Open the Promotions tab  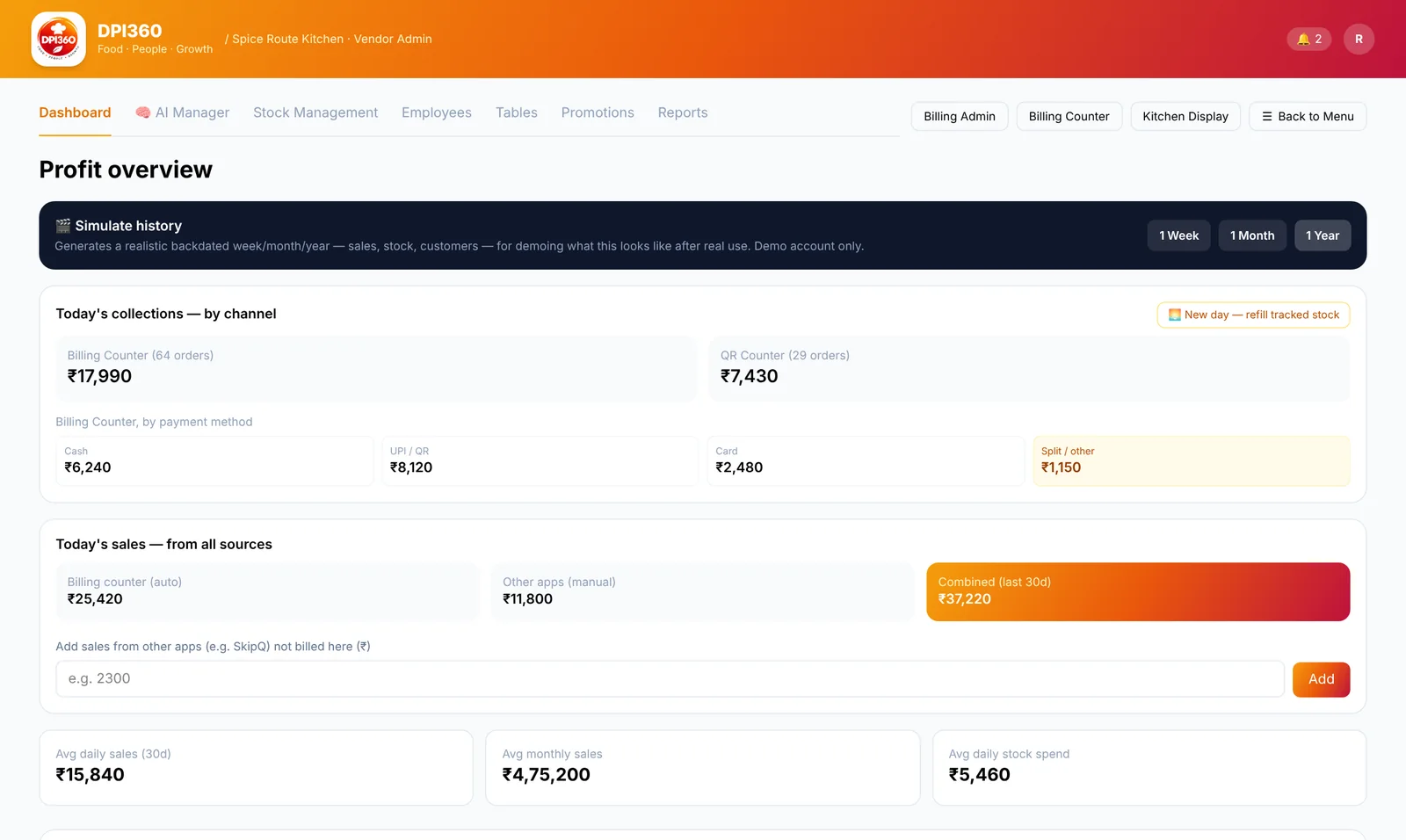click(x=598, y=112)
